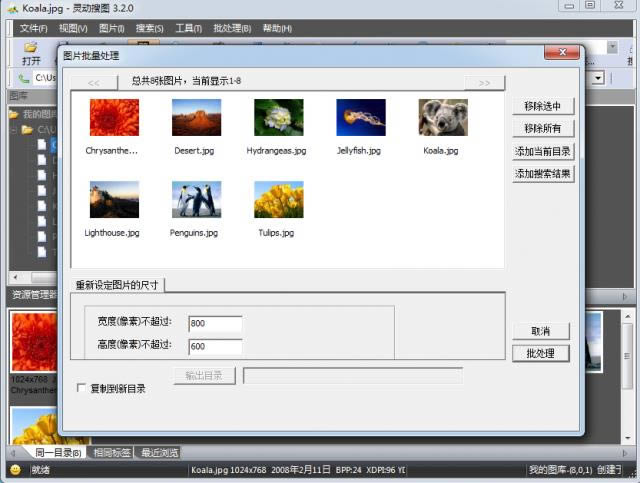This screenshot has width=640, height=483.
Task: Go to next page with >> button
Action: point(484,83)
